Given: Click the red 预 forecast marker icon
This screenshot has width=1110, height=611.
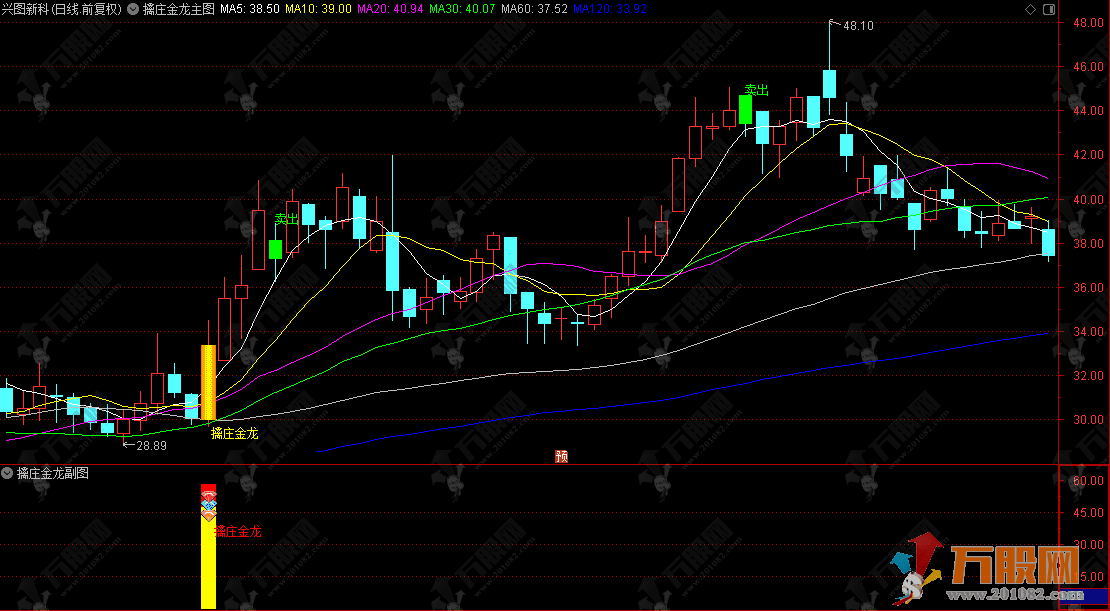Looking at the screenshot, I should tap(561, 457).
